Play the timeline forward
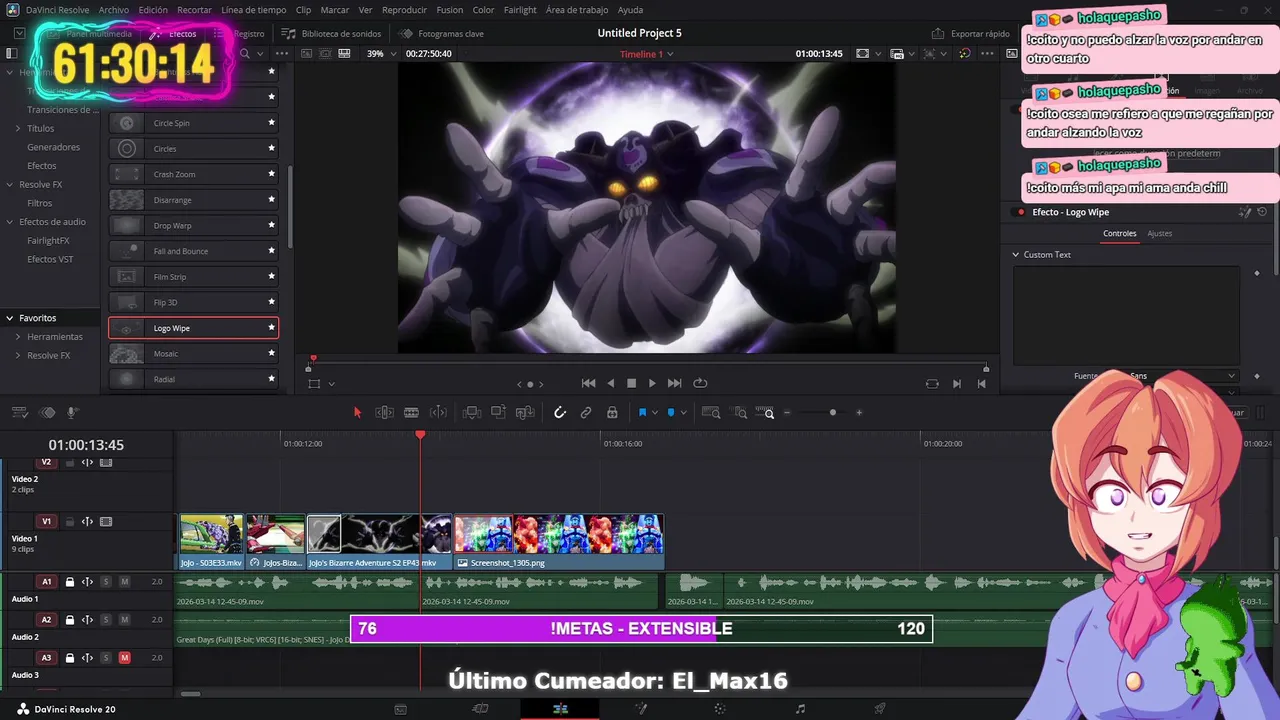The height and width of the screenshot is (720, 1280). (x=652, y=383)
